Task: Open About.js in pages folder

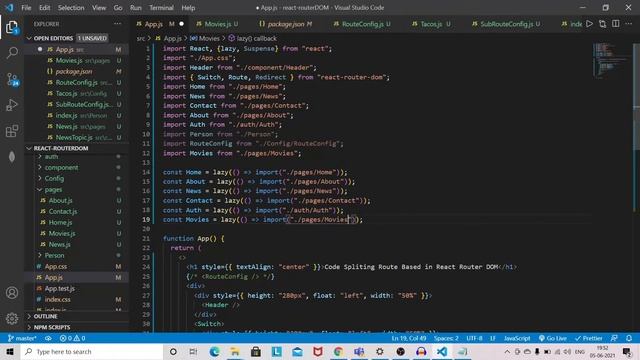Action: point(60,201)
